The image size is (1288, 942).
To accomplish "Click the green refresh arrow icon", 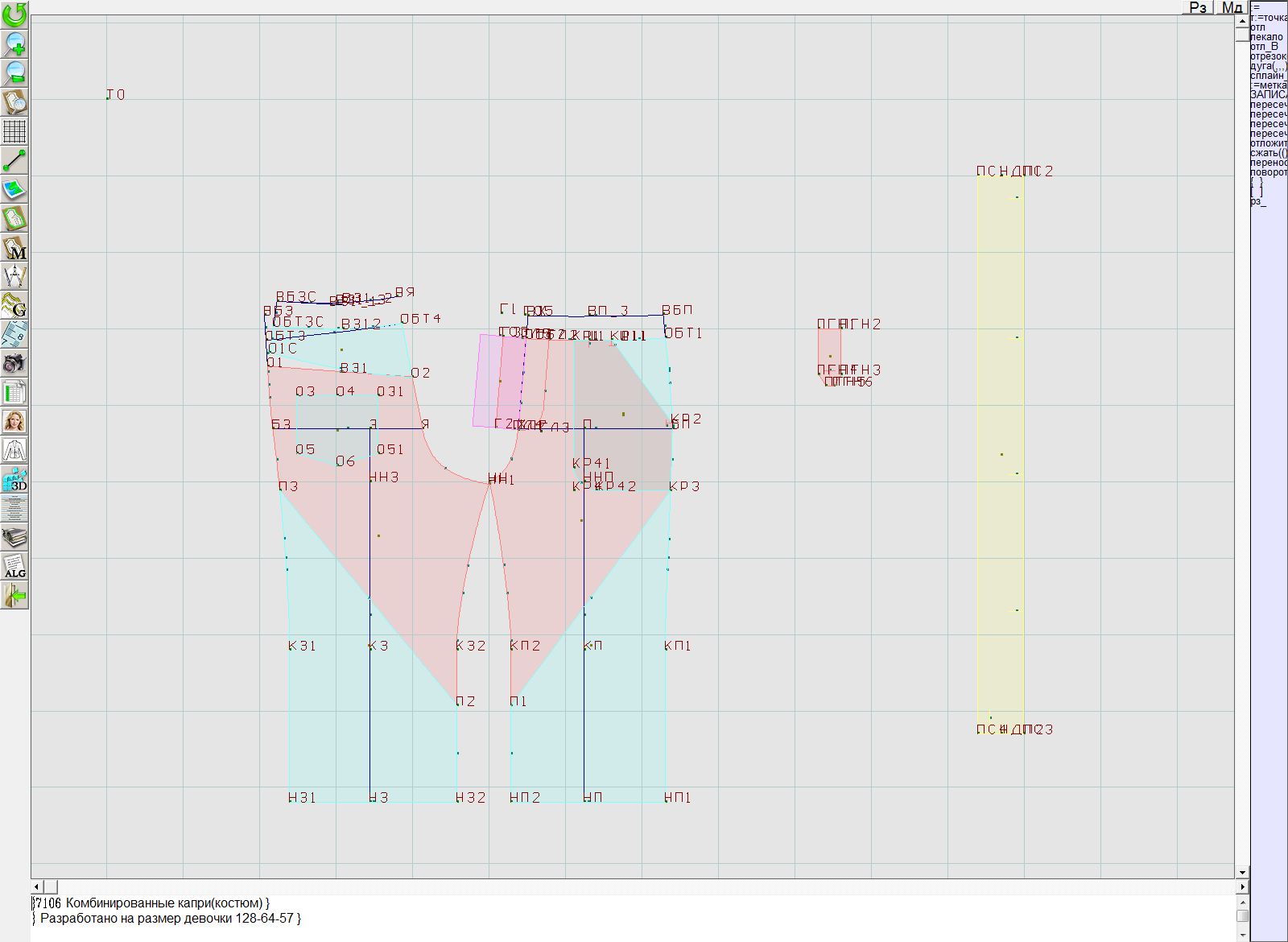I will pyautogui.click(x=14, y=14).
